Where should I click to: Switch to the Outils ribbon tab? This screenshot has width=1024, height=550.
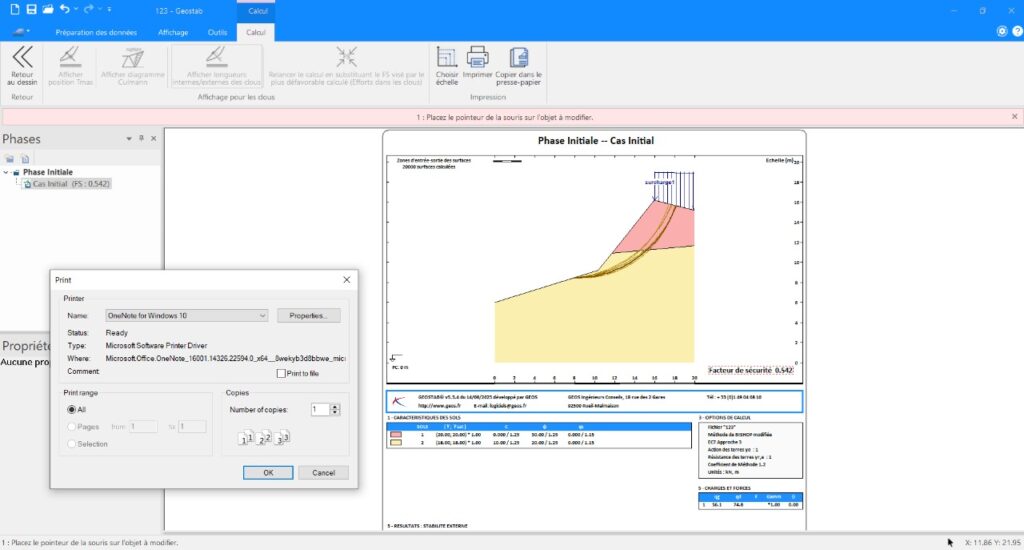click(217, 32)
